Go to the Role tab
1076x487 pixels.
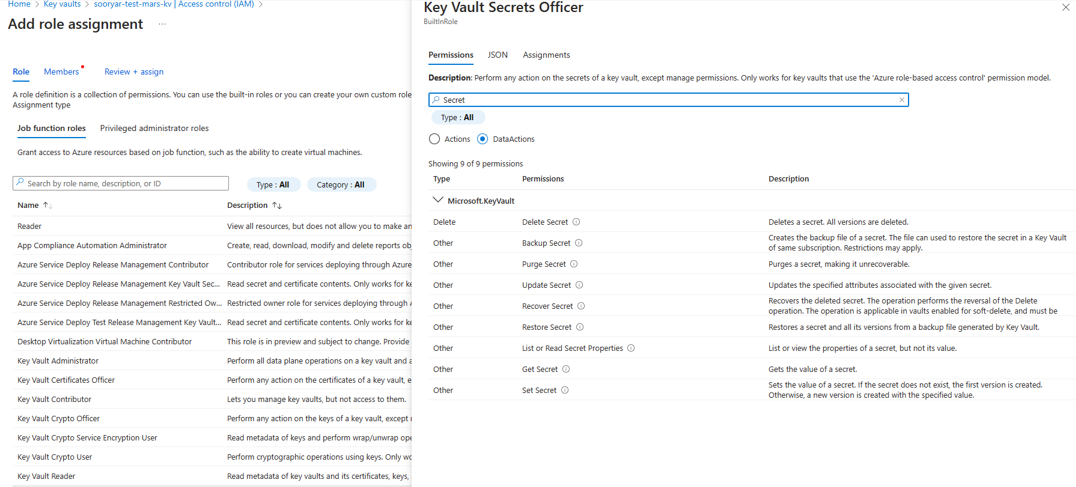(x=21, y=71)
